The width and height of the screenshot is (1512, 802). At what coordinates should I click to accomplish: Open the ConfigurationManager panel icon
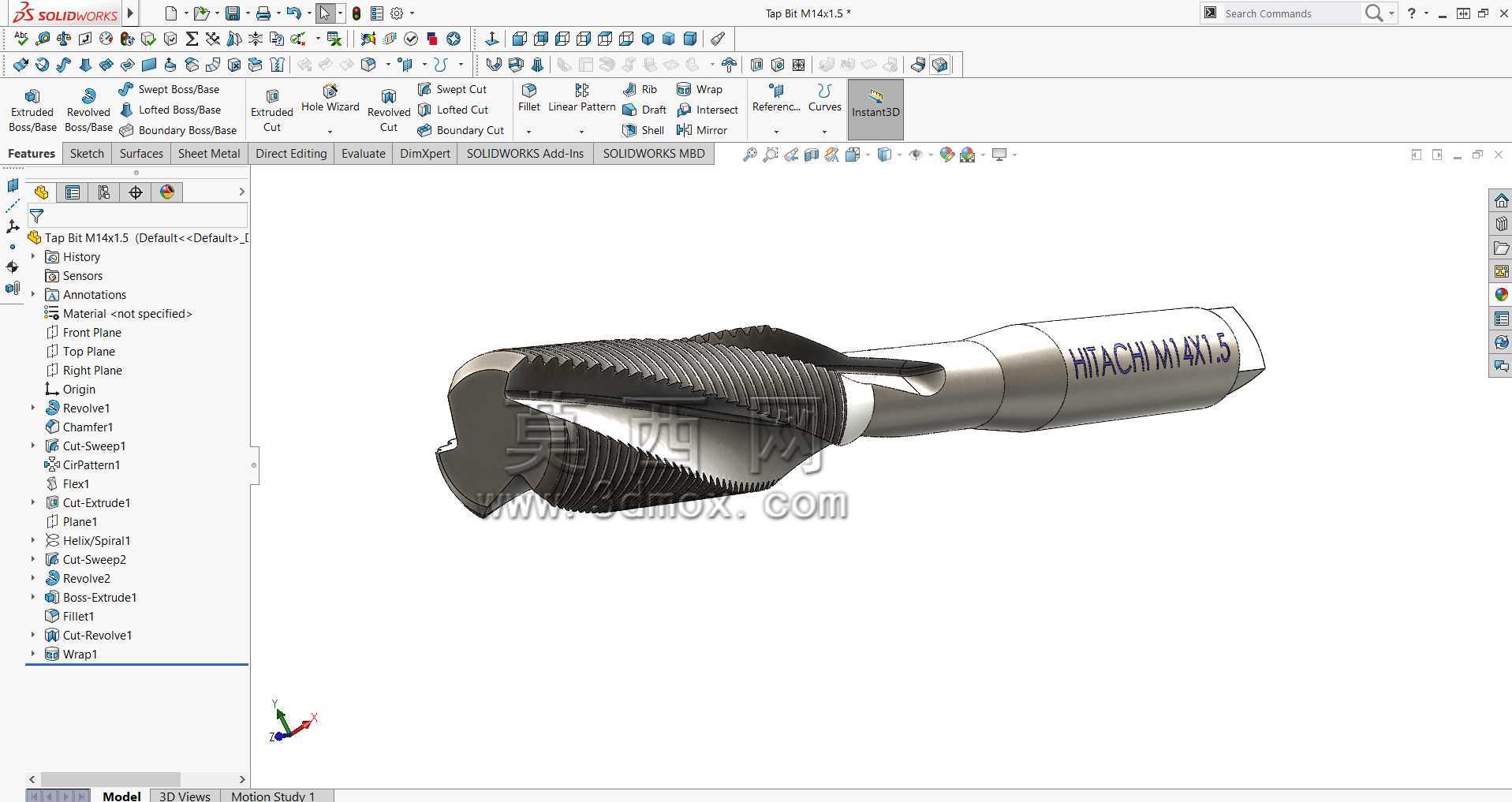[104, 192]
